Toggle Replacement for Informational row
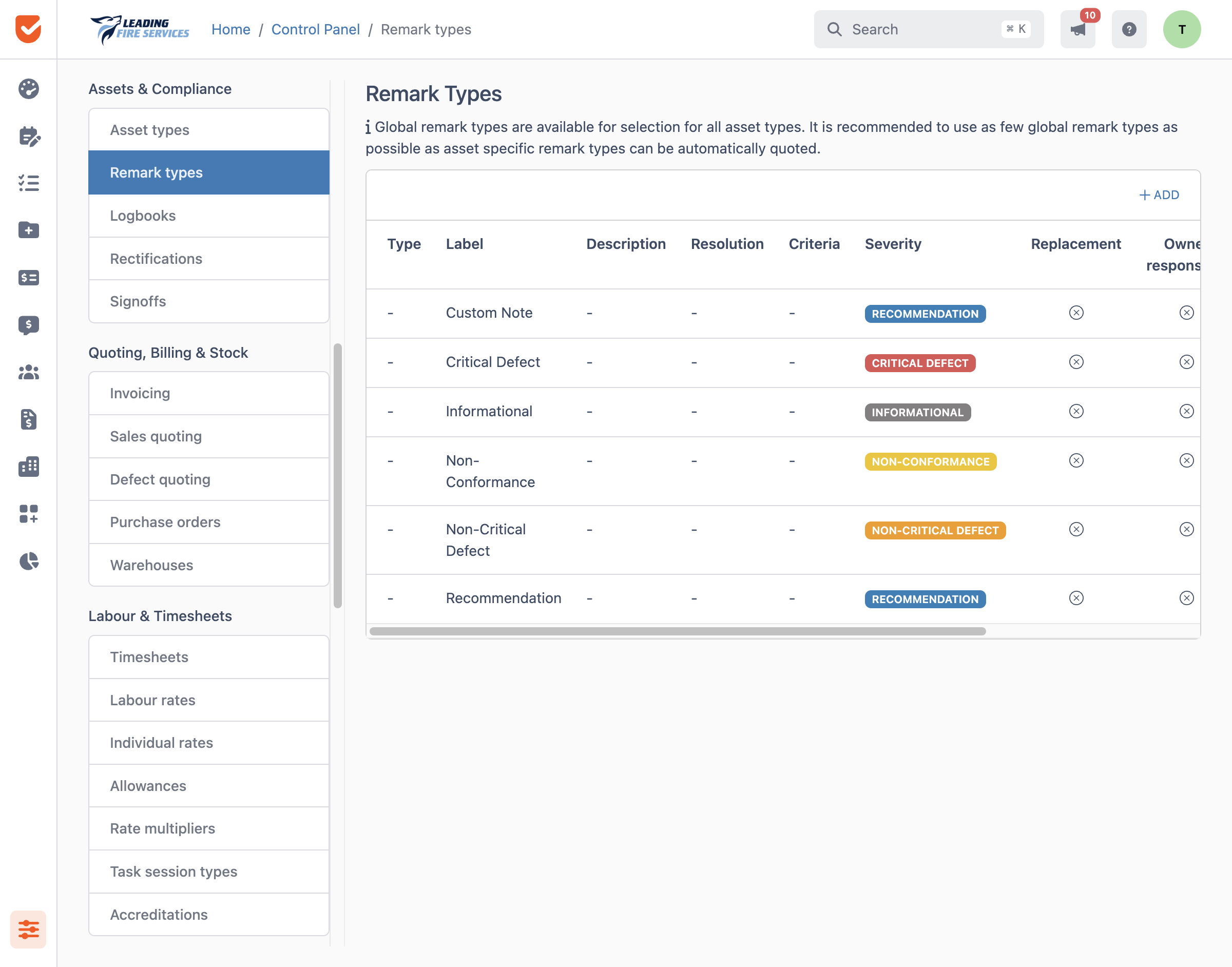Viewport: 1232px width, 967px height. [x=1076, y=411]
